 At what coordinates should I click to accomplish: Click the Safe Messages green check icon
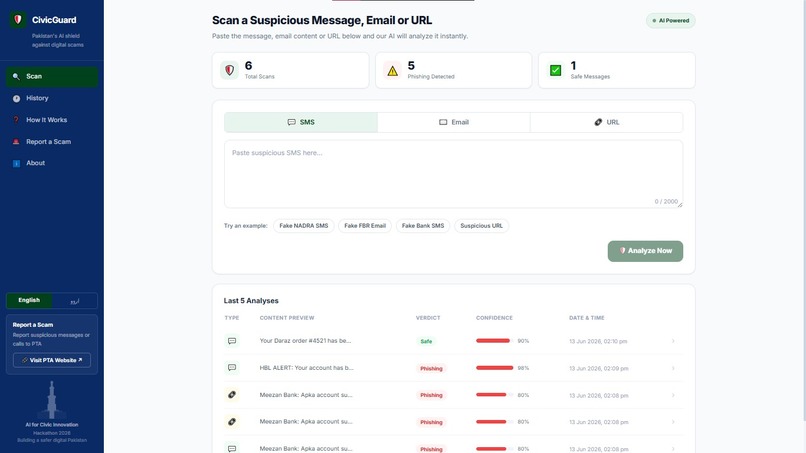coord(556,70)
